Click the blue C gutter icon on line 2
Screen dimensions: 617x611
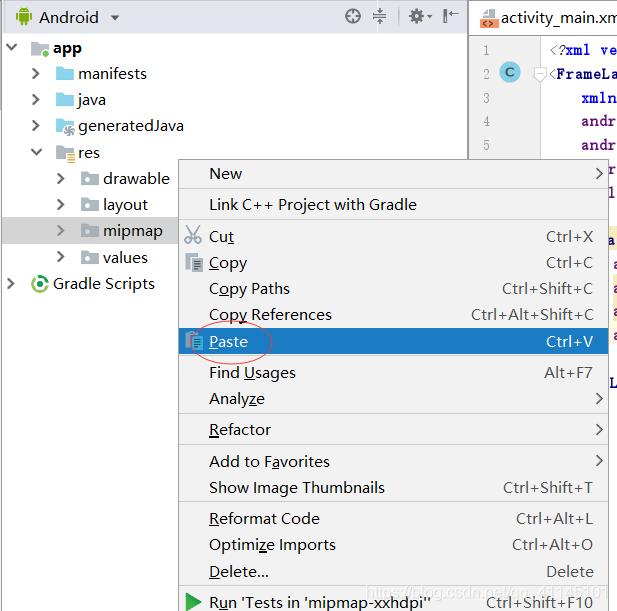(510, 72)
